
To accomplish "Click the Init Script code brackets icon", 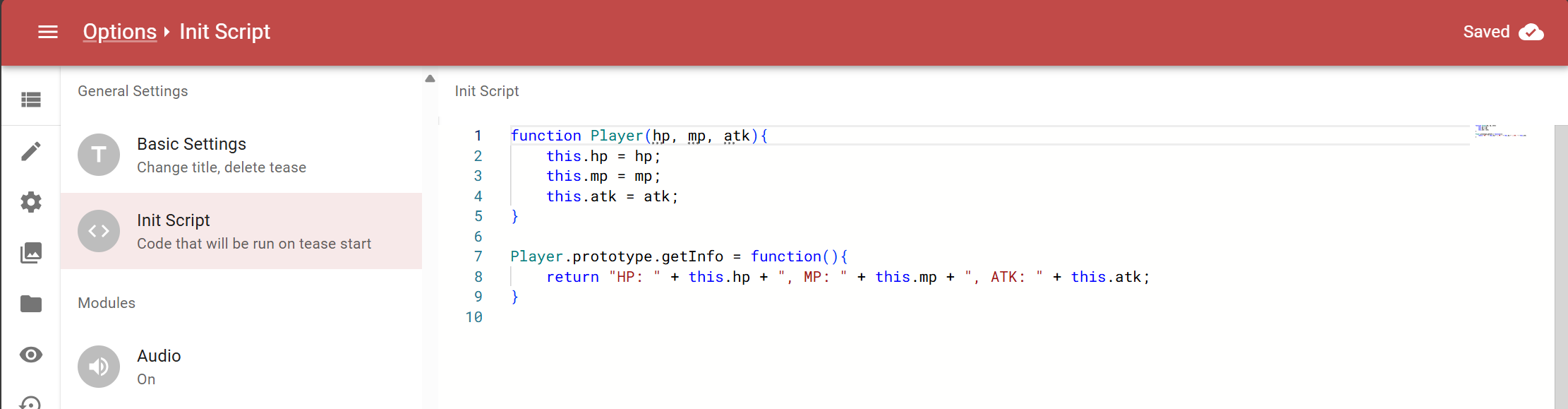I will (99, 231).
